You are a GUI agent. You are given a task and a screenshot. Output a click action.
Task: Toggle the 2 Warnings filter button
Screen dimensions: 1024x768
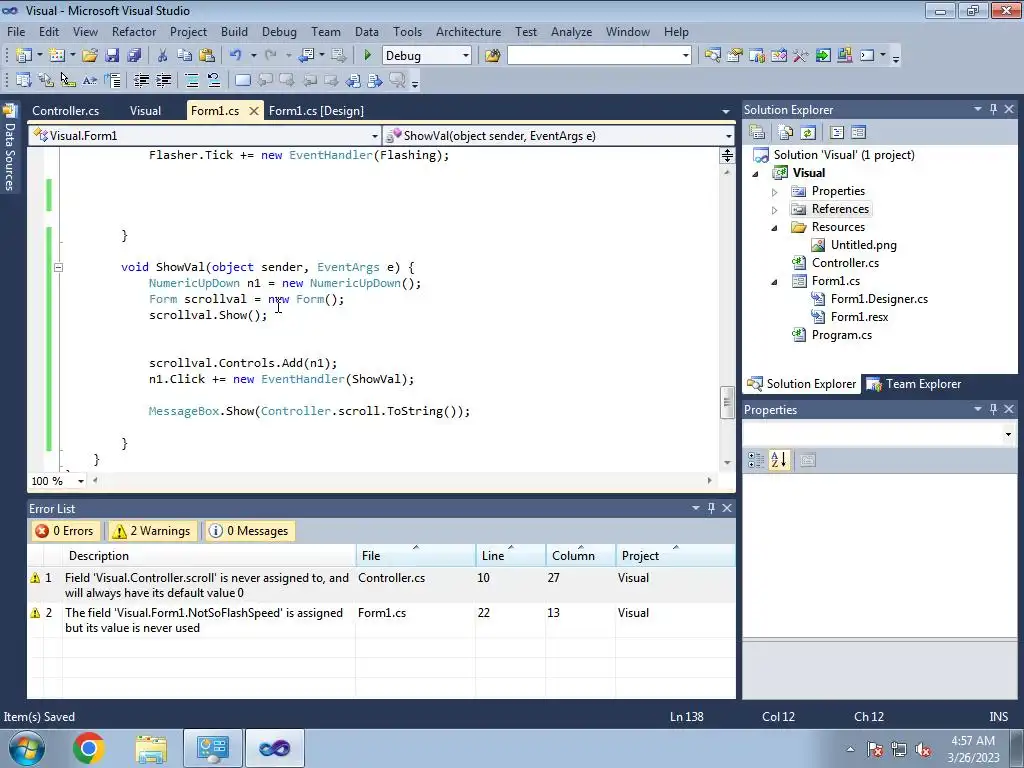click(152, 531)
